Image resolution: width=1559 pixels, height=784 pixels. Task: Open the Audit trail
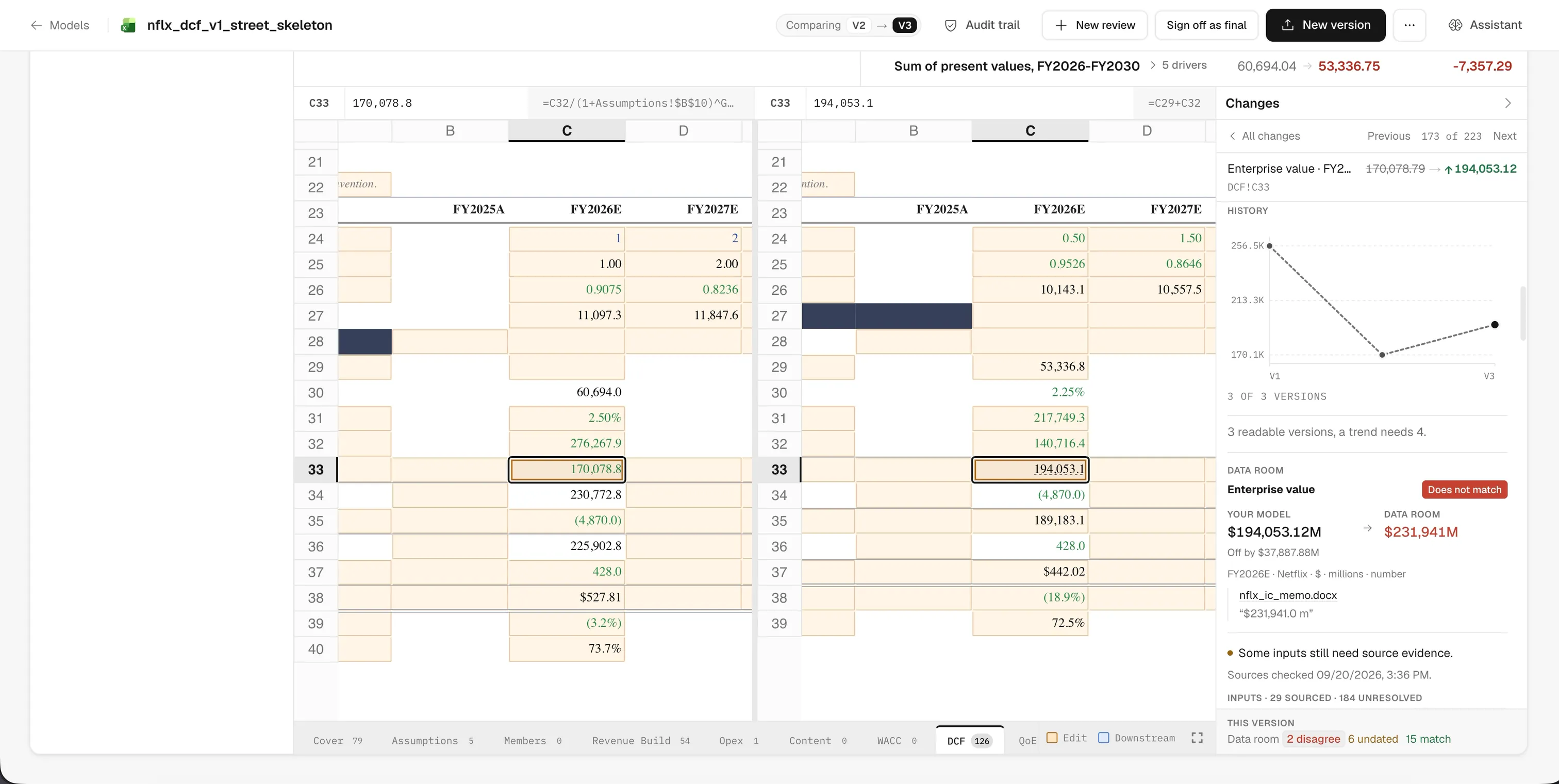(x=982, y=25)
